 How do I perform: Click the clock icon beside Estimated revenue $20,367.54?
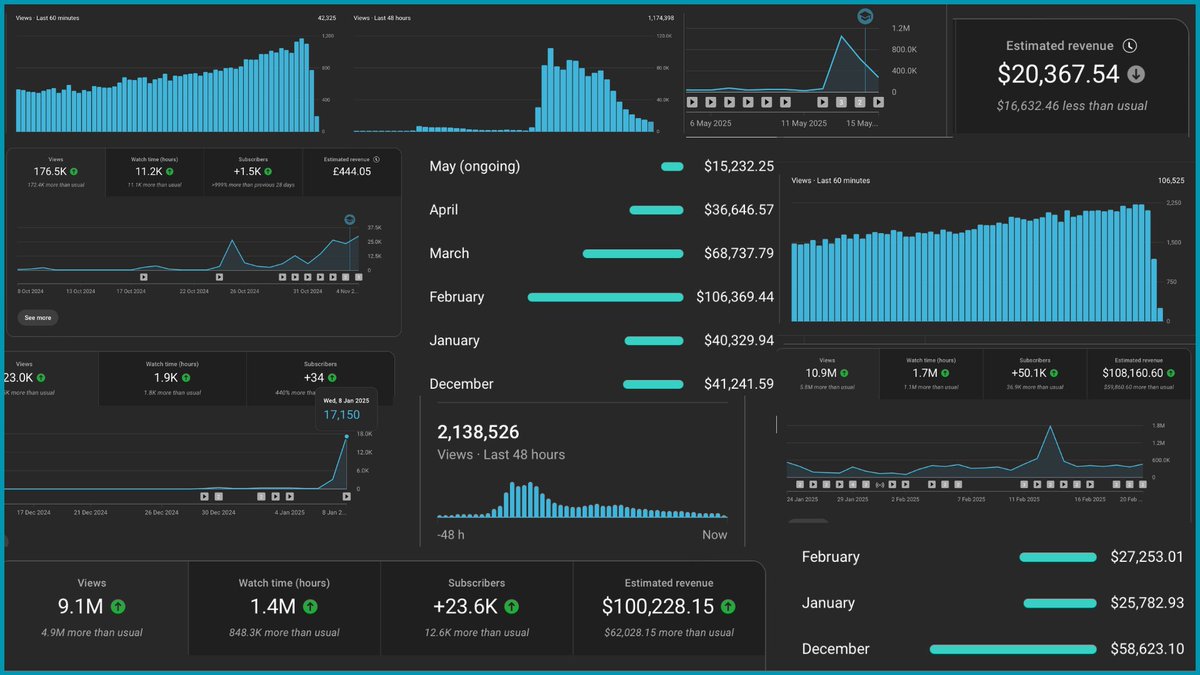pyautogui.click(x=1129, y=46)
